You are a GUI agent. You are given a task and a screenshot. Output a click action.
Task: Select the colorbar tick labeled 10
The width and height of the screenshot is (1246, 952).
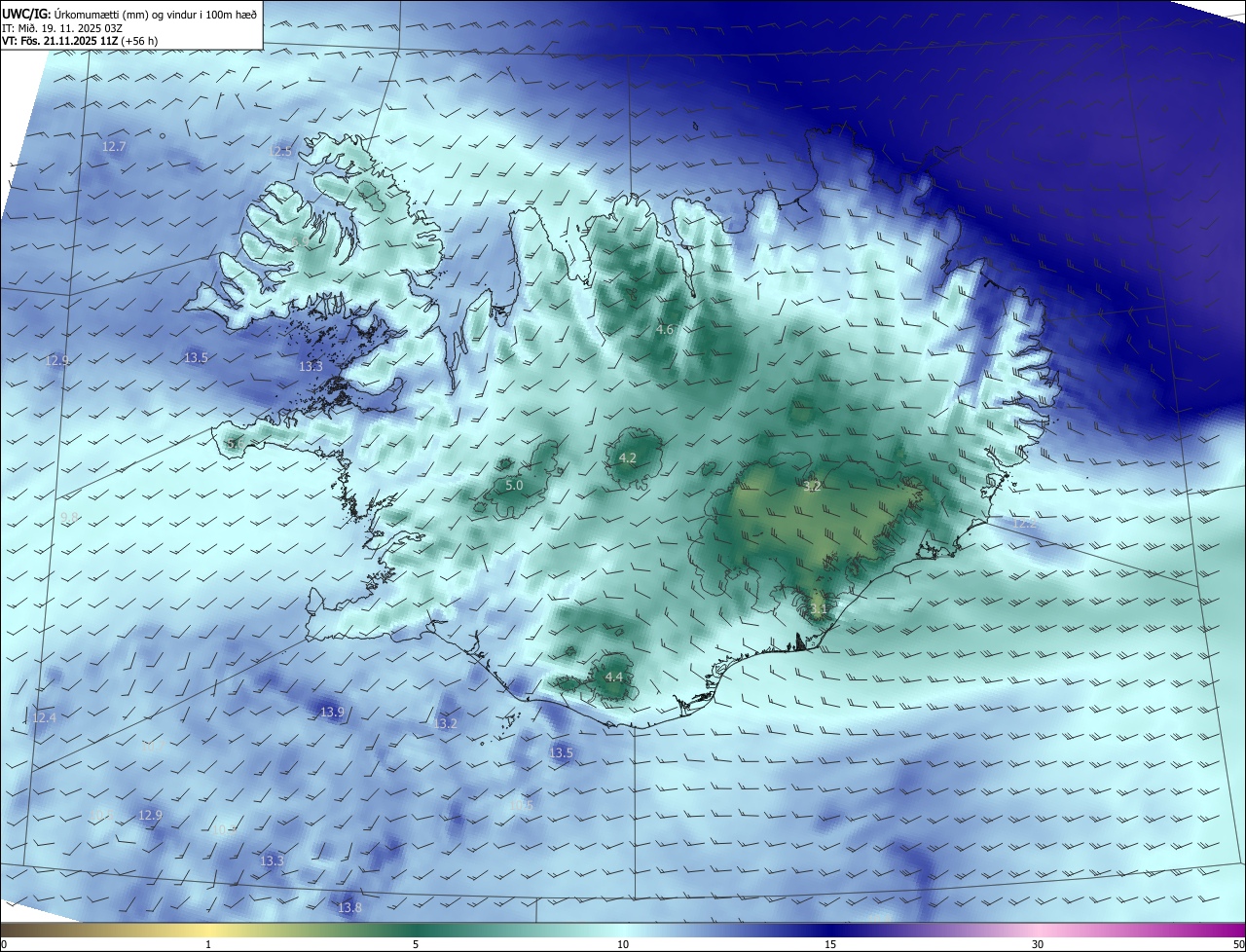pyautogui.click(x=623, y=944)
